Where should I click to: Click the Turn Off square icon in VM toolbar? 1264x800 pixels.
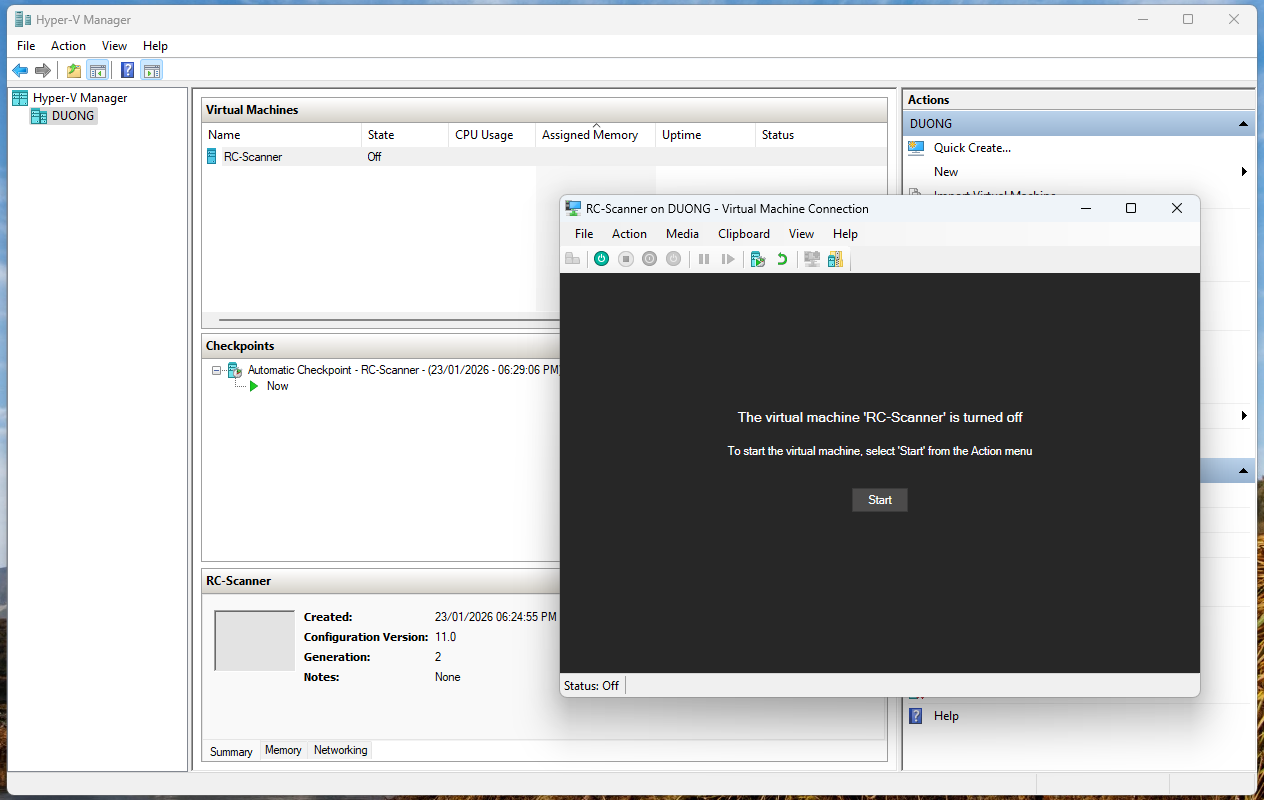(x=626, y=259)
